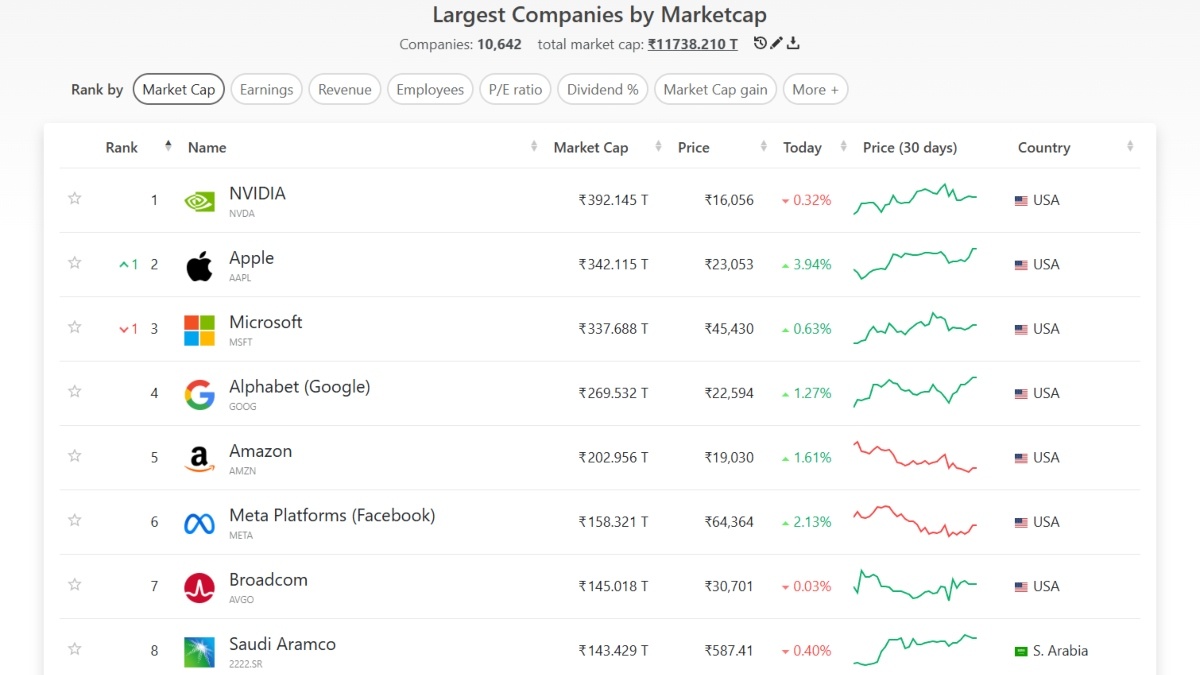Image resolution: width=1200 pixels, height=675 pixels.
Task: Sort by the Market Cap column arrows
Action: (658, 147)
